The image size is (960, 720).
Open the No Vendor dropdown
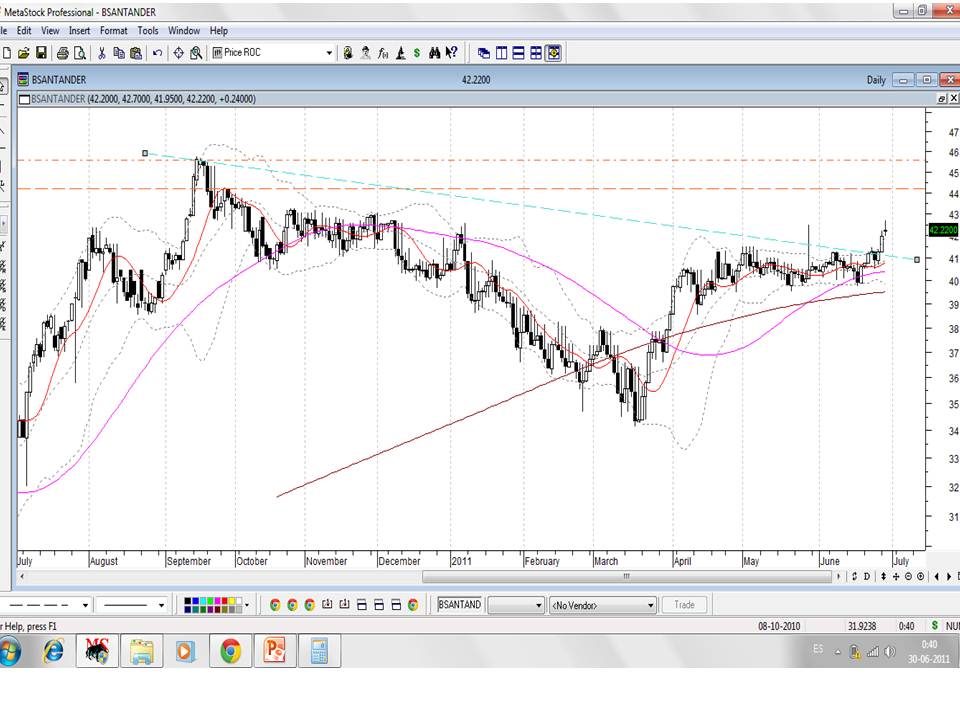pyautogui.click(x=650, y=605)
